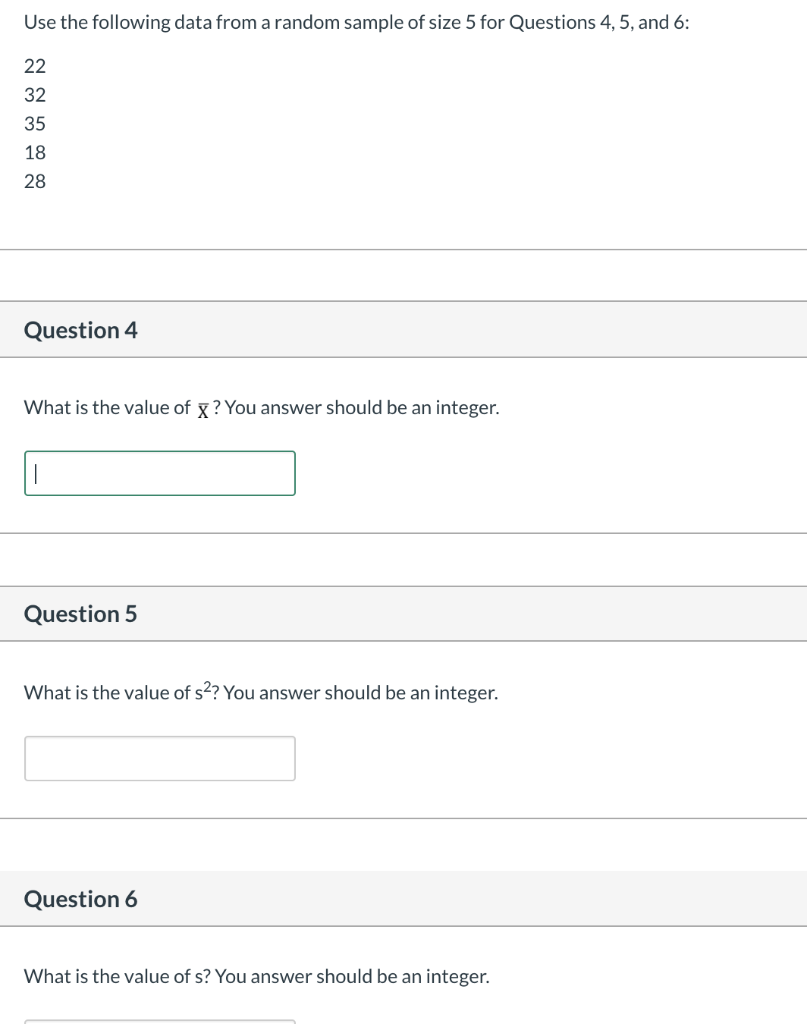Click Question 4 instruction sentence
The width and height of the screenshot is (807, 1024).
coord(261,407)
